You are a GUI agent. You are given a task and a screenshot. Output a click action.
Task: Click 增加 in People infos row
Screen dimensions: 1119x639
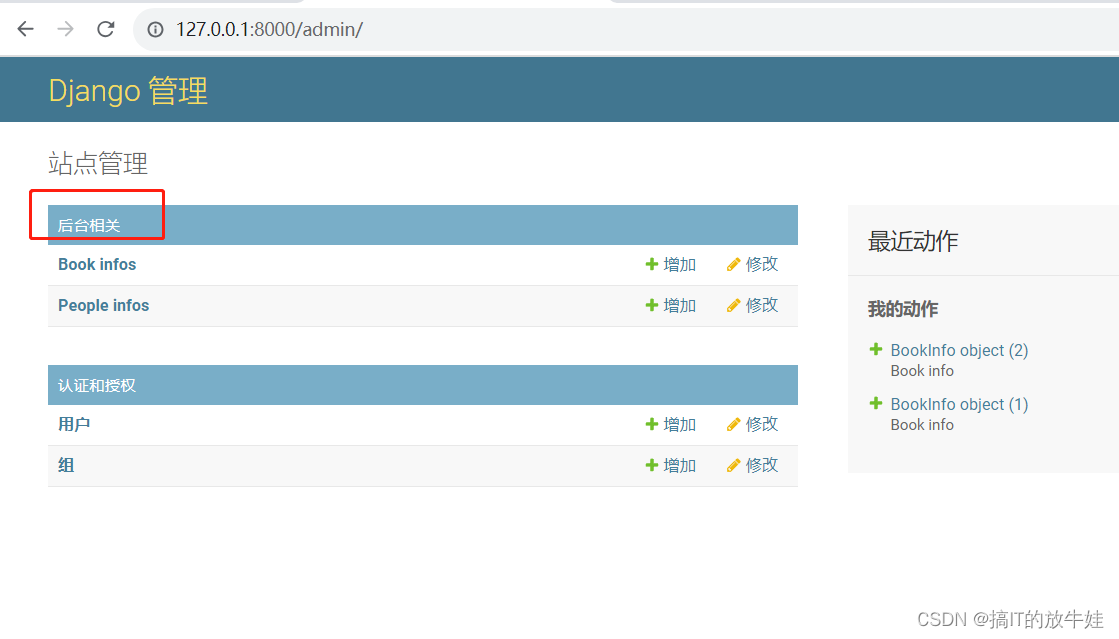tap(671, 306)
